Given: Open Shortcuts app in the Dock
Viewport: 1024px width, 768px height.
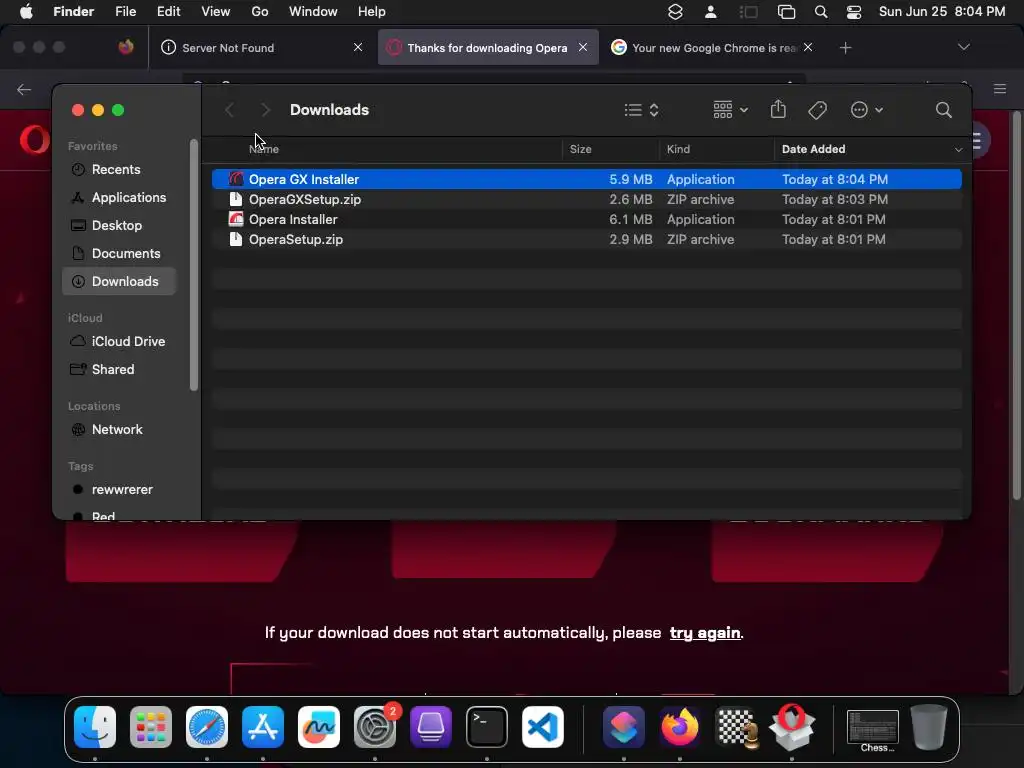Looking at the screenshot, I should (624, 727).
